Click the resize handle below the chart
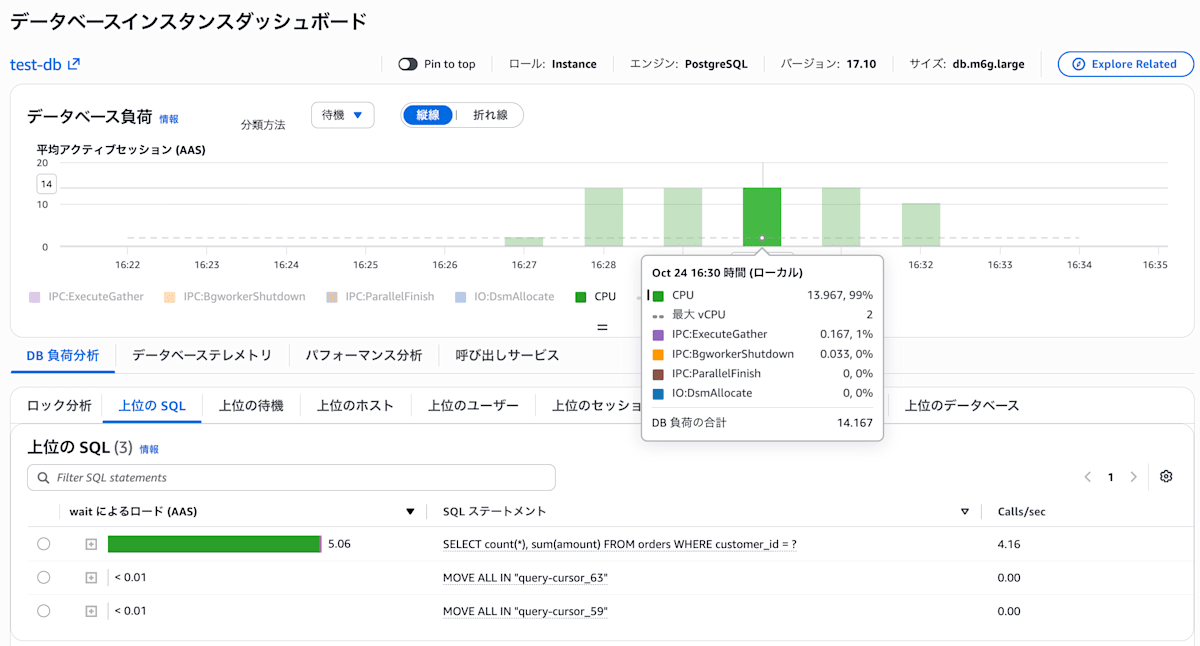 coord(602,327)
